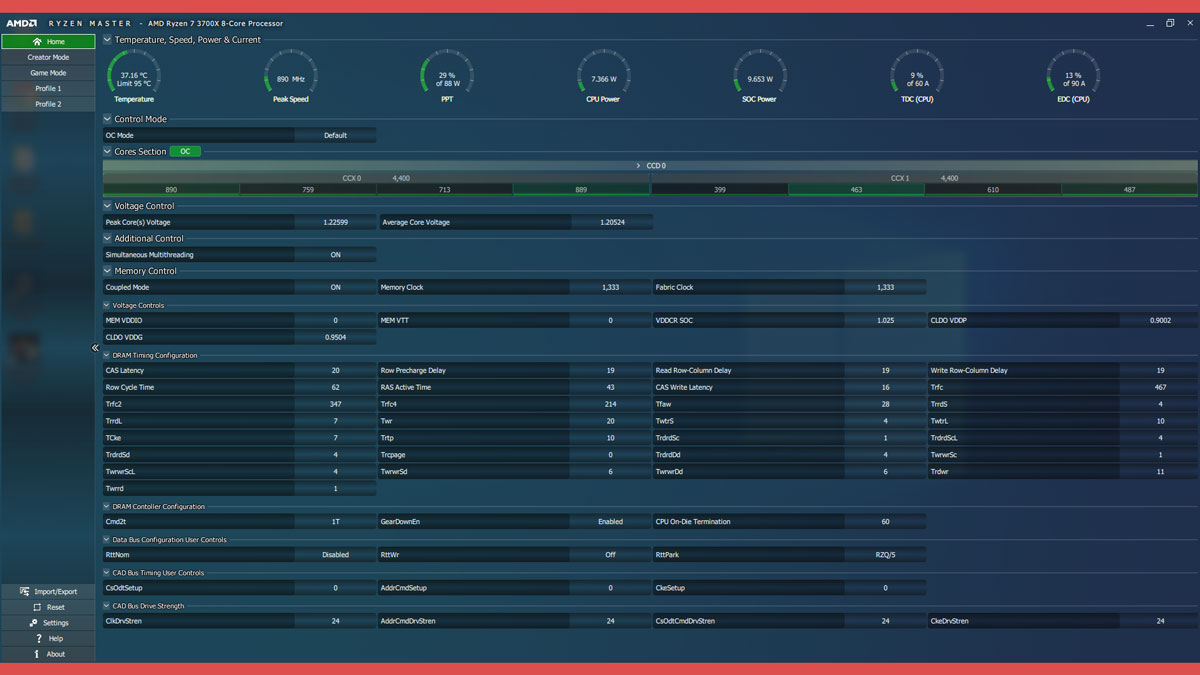Toggle Simultaneous Multithreading ON value
The image size is (1200, 675).
tap(336, 255)
